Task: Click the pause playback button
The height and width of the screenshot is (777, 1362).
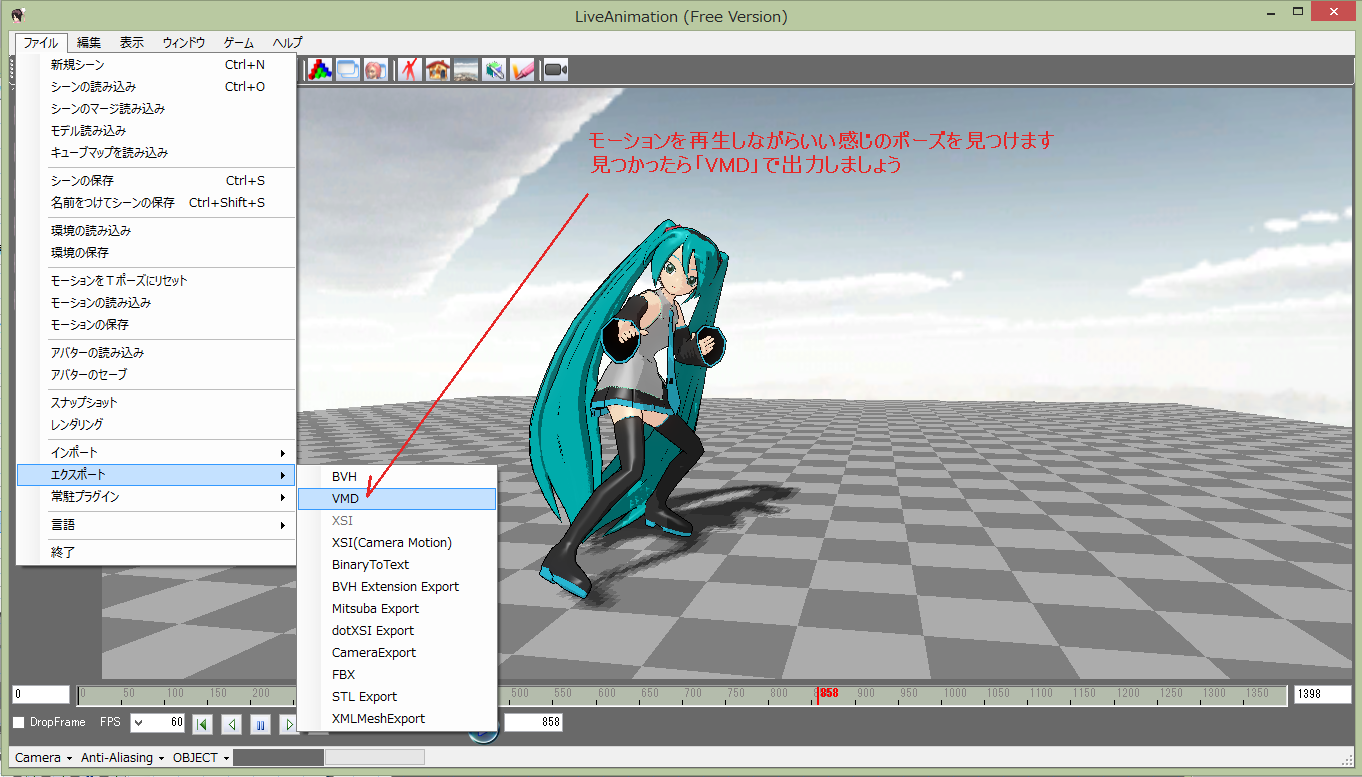Action: click(x=260, y=723)
